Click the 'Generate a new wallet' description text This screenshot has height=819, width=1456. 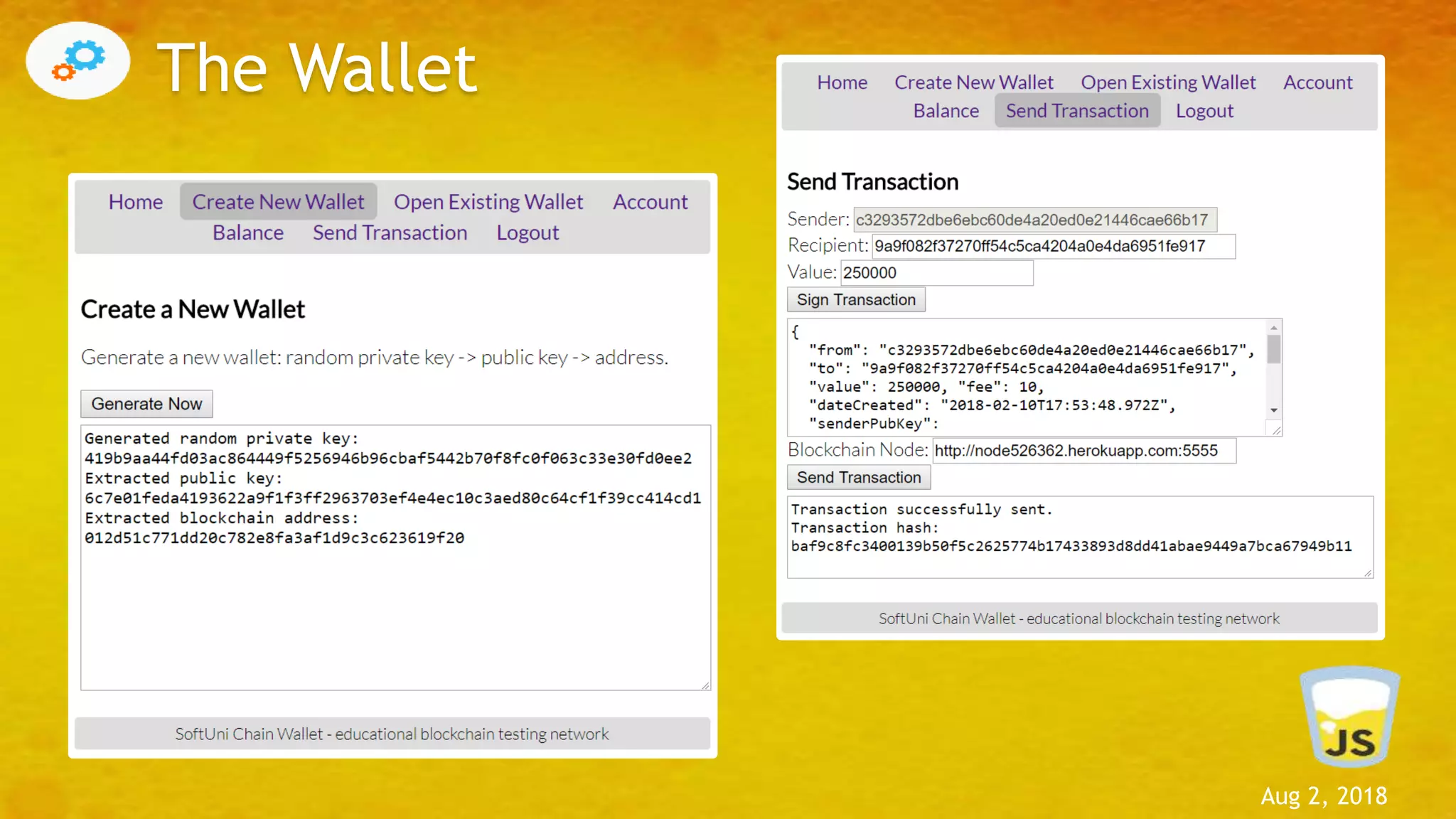point(375,357)
